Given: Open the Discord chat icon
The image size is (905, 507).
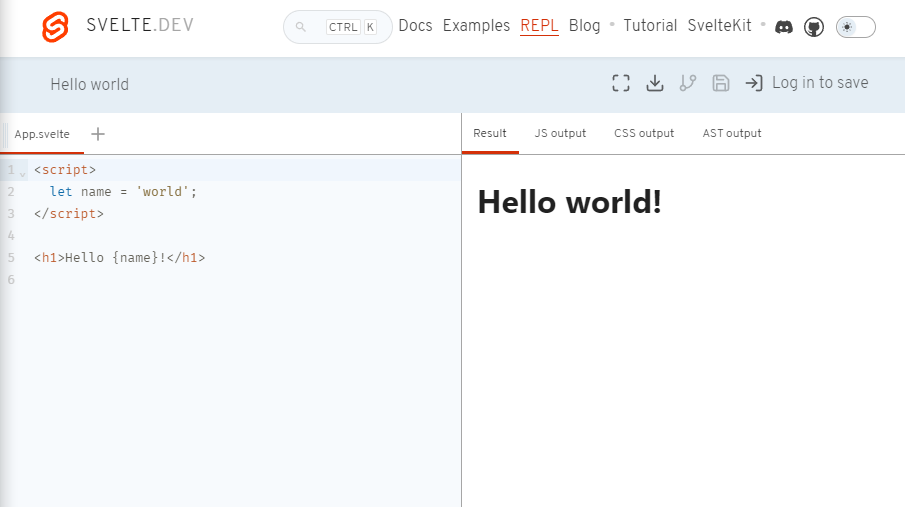Looking at the screenshot, I should point(783,27).
